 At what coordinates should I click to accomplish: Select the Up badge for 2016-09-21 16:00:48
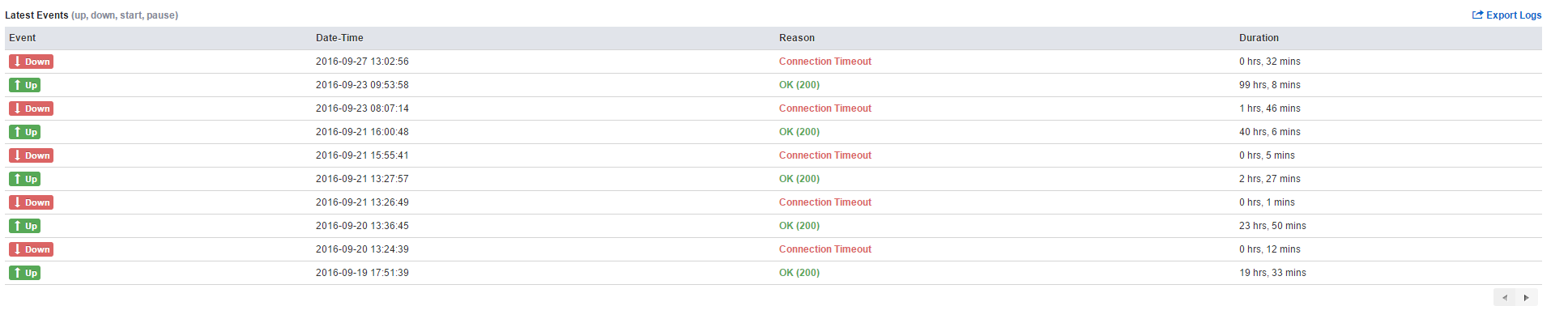pyautogui.click(x=25, y=132)
